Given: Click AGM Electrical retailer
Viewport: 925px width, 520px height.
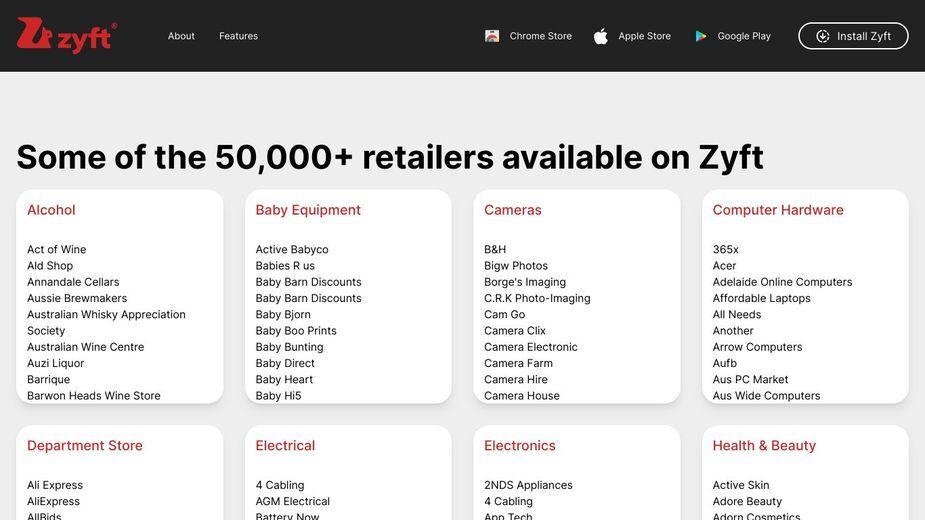Looking at the screenshot, I should (293, 502).
